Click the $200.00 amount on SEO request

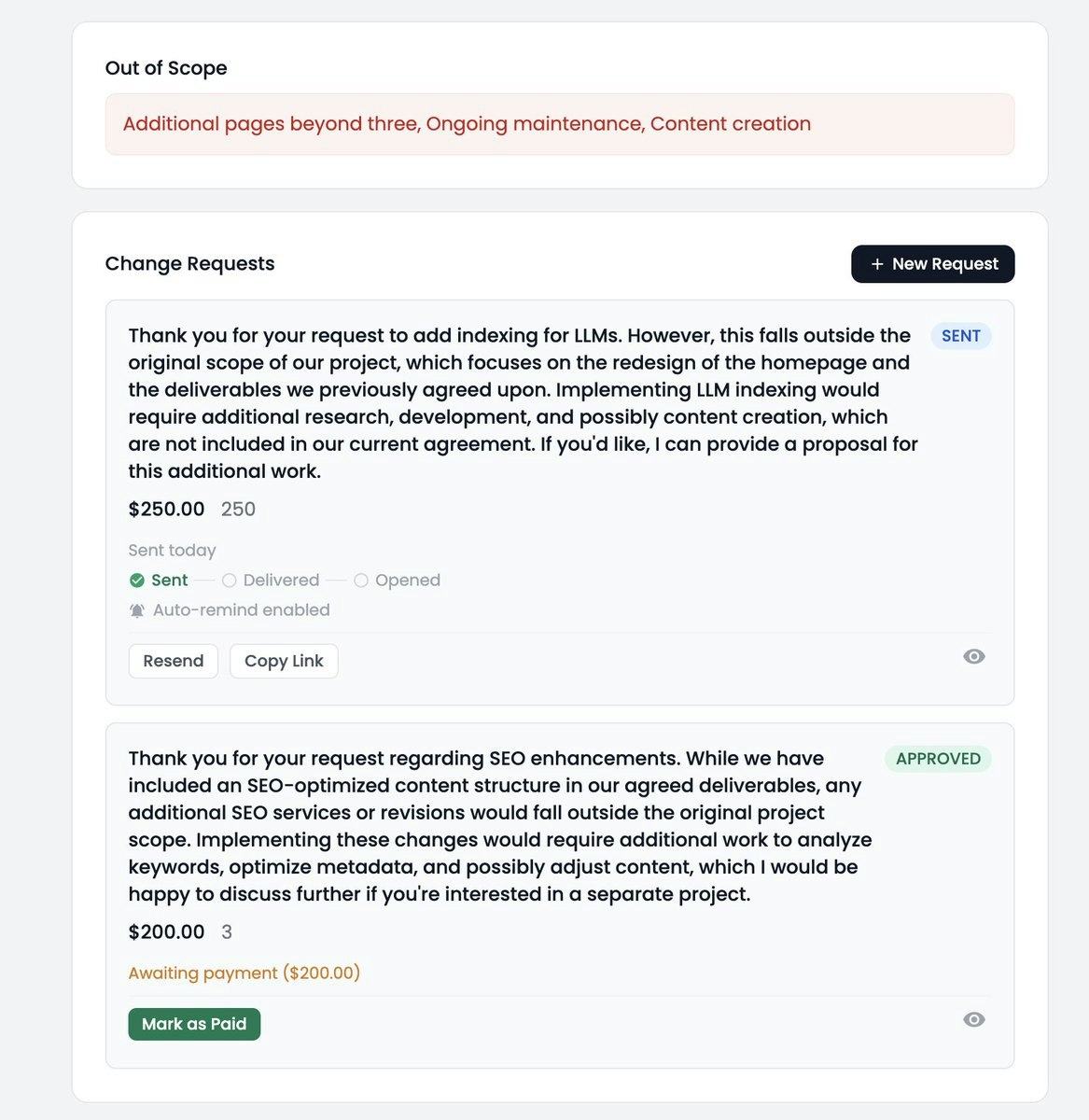coord(166,931)
